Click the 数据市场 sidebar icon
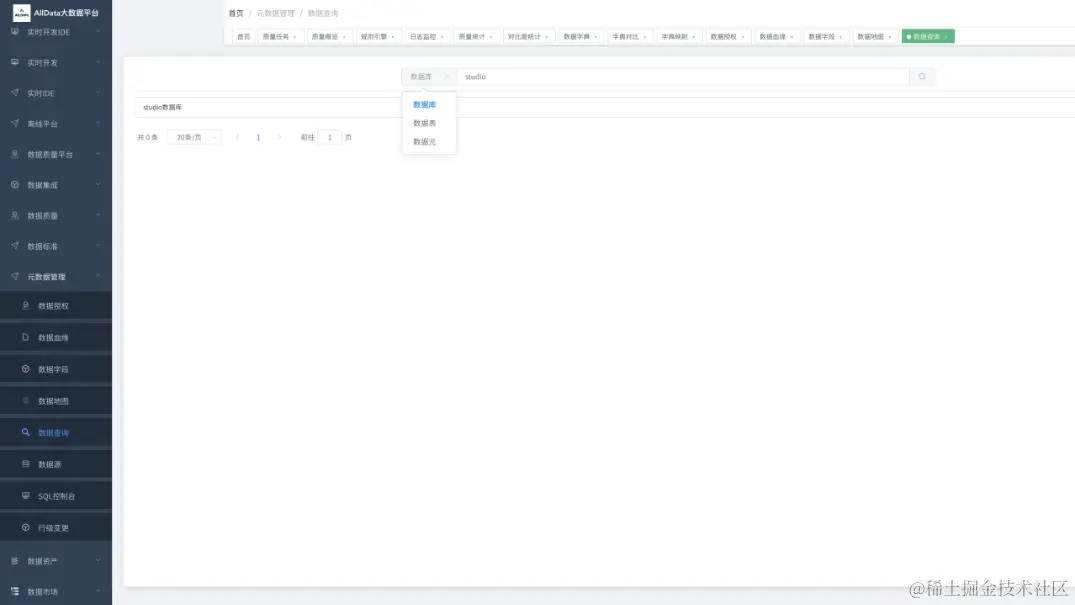 pyautogui.click(x=15, y=591)
